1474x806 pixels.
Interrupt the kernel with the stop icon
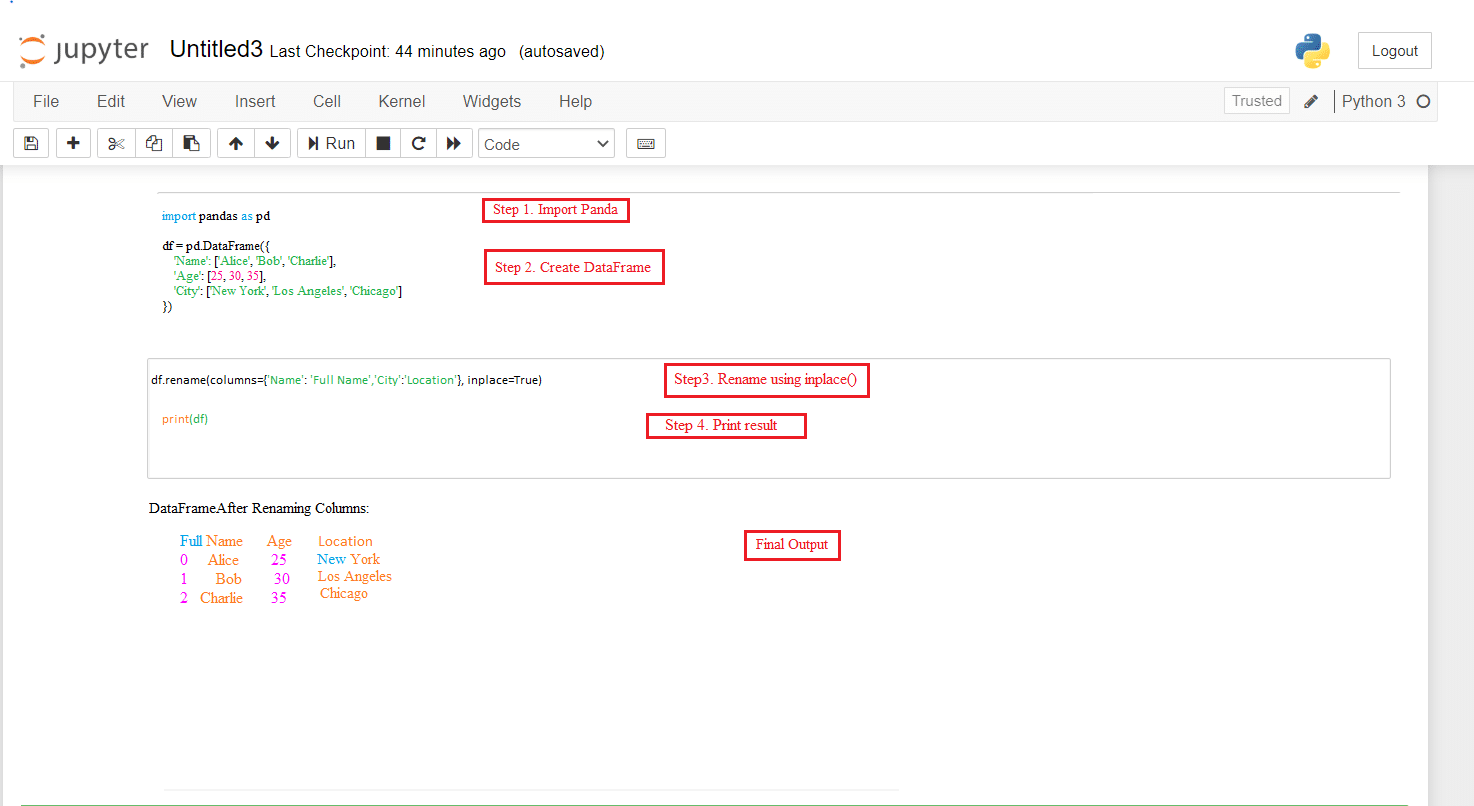[382, 143]
